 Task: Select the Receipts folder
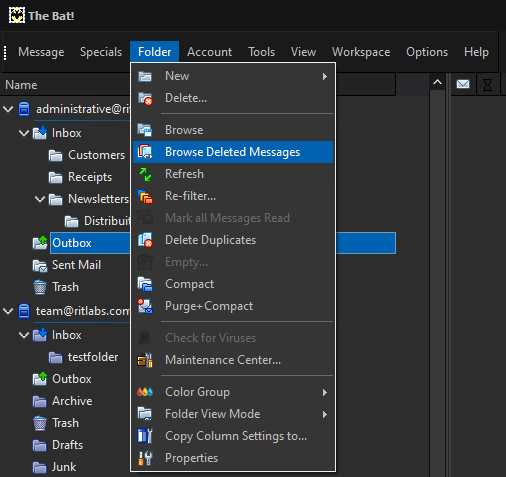pos(90,177)
